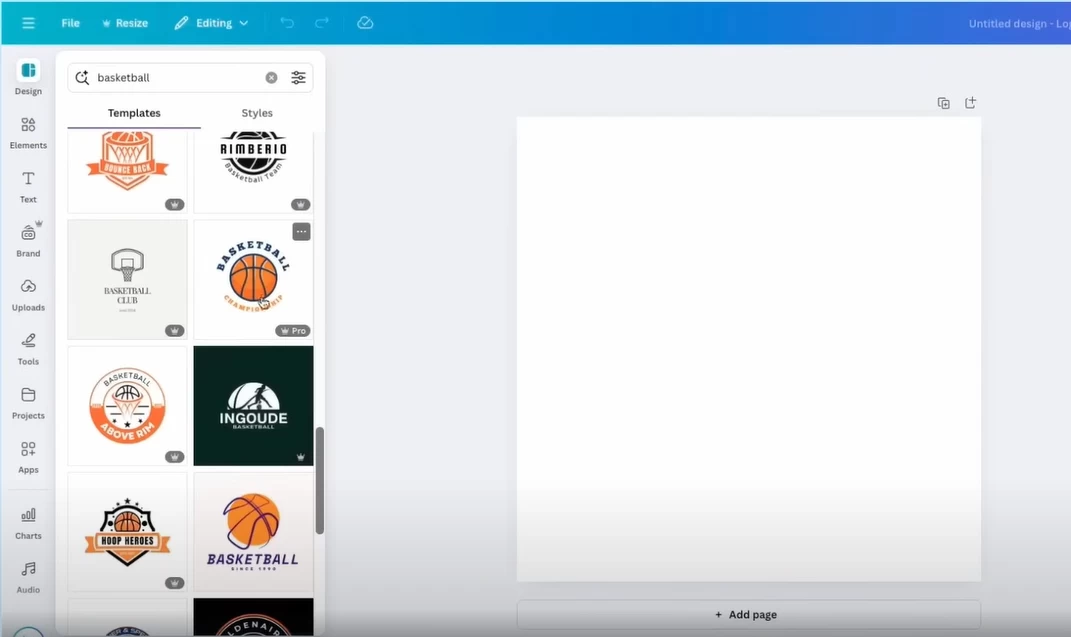
Task: Open the Charts sidebar item
Action: click(x=28, y=521)
